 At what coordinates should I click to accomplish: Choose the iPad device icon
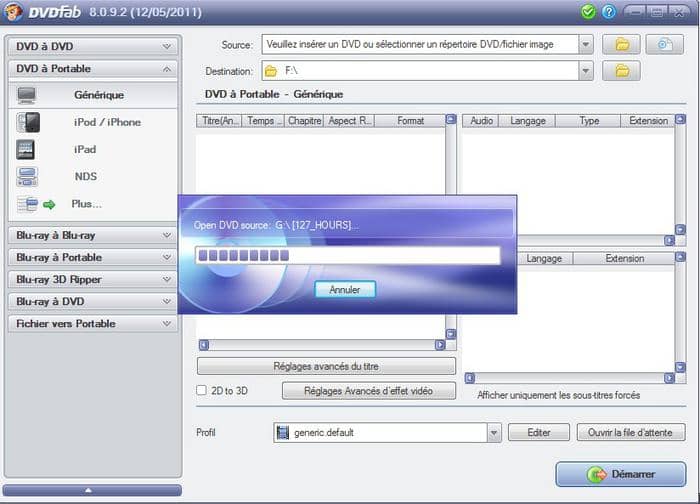pos(27,149)
